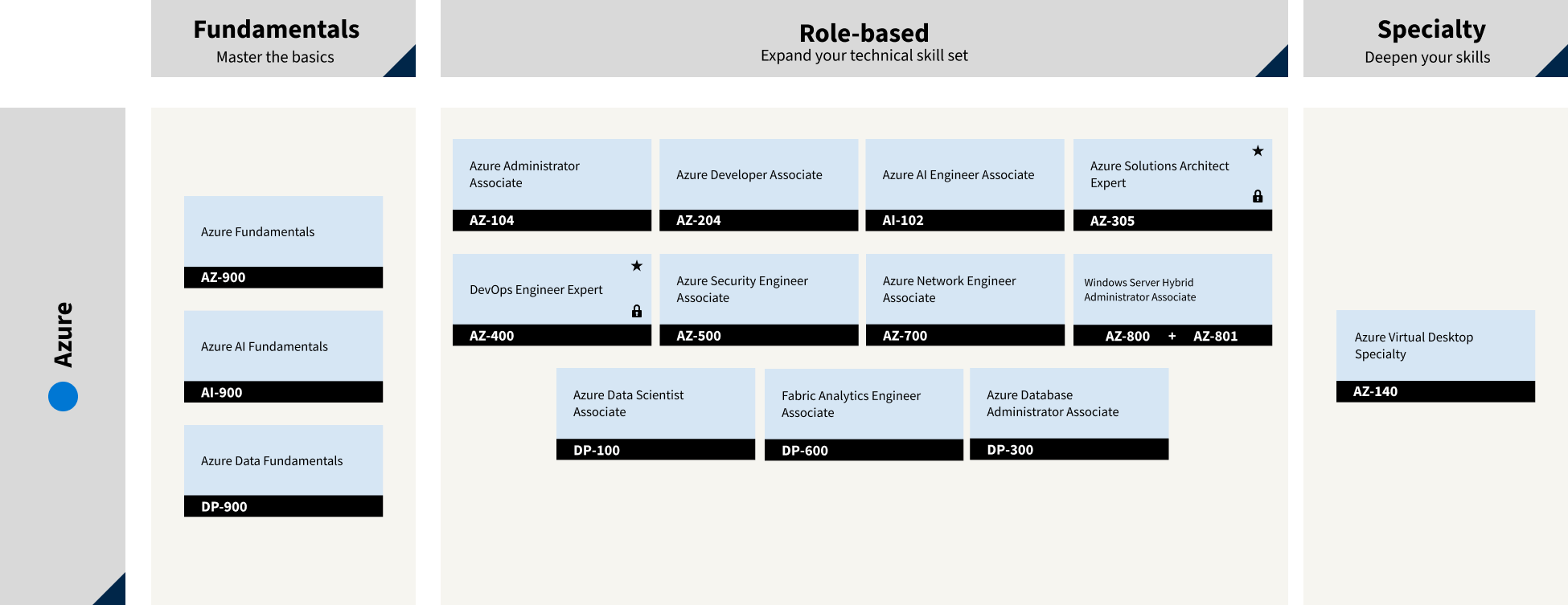Select the Azure AI Fundamentals card

pyautogui.click(x=283, y=357)
